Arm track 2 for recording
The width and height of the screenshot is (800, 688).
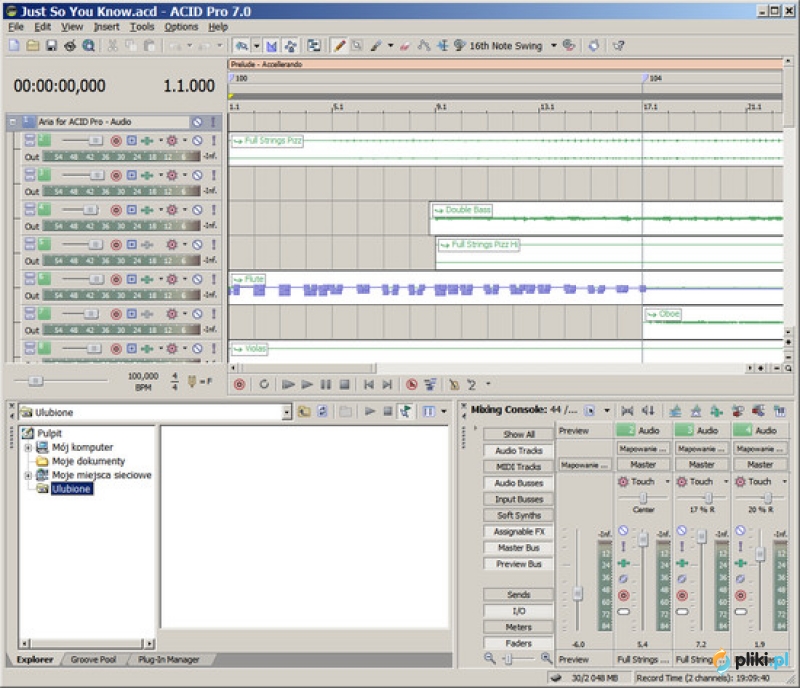[116, 141]
